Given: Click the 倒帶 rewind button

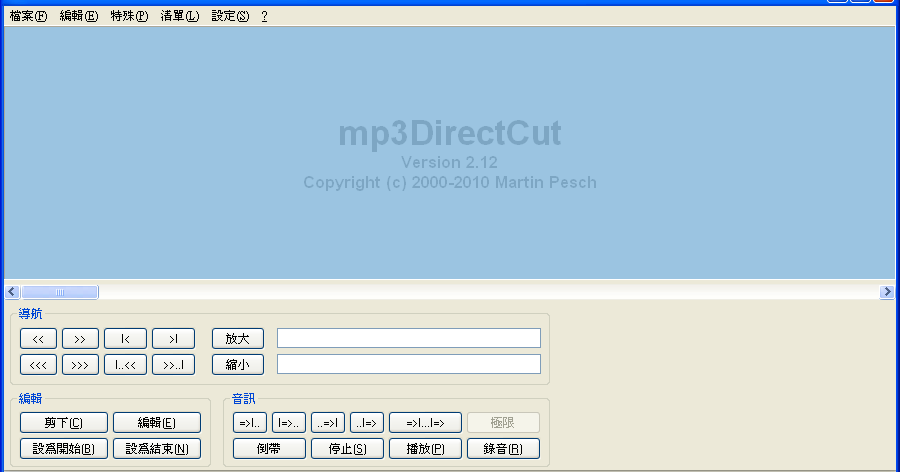Looking at the screenshot, I should [x=269, y=448].
